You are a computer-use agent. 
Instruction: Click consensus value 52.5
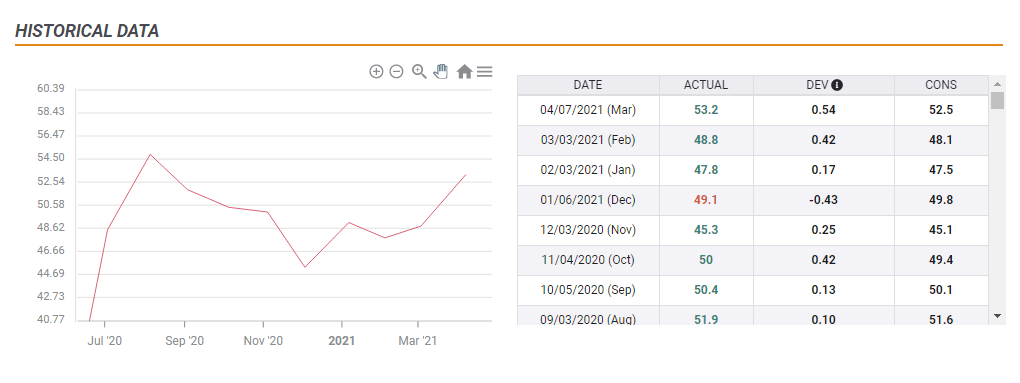[x=941, y=110]
